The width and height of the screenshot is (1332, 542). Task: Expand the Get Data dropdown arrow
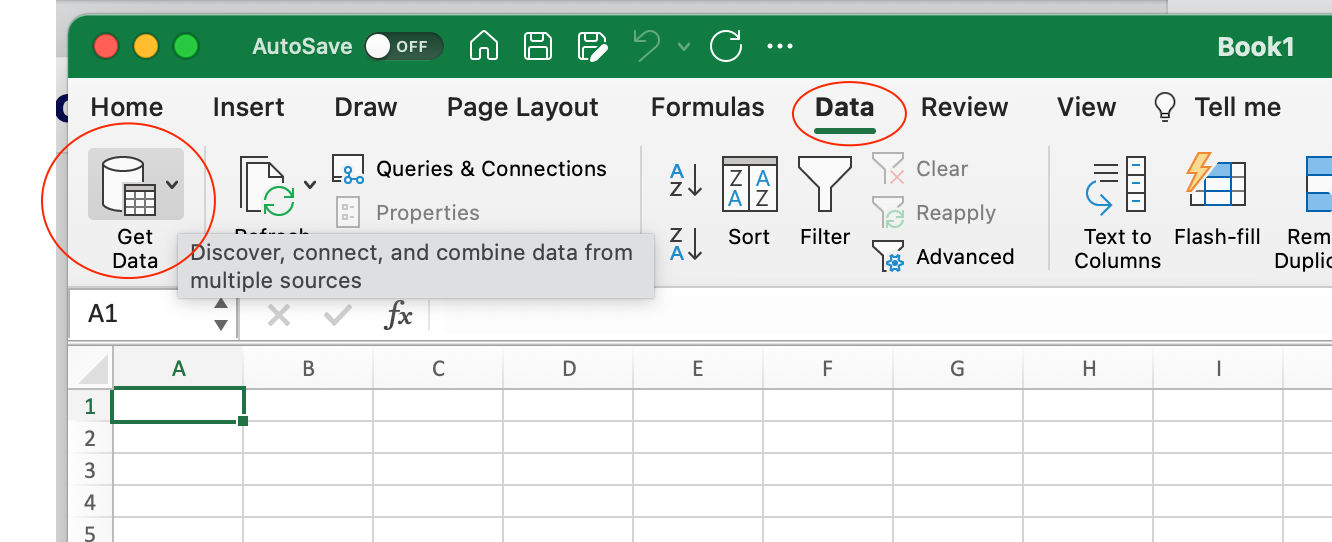pos(173,184)
